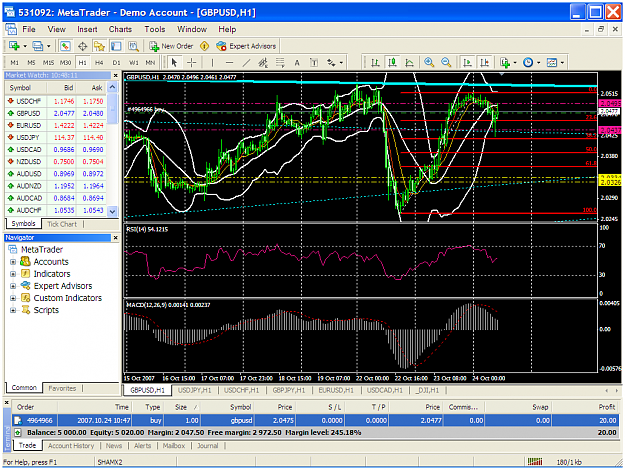Screen dimensions: 625x470
Task: Select the Crosshair tool
Action: coord(191,63)
